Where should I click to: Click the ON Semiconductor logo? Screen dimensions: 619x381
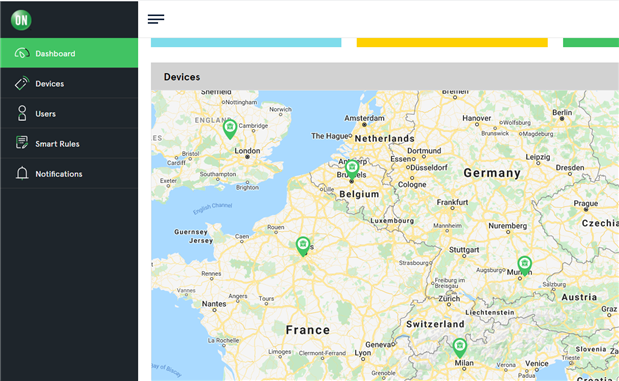point(21,20)
